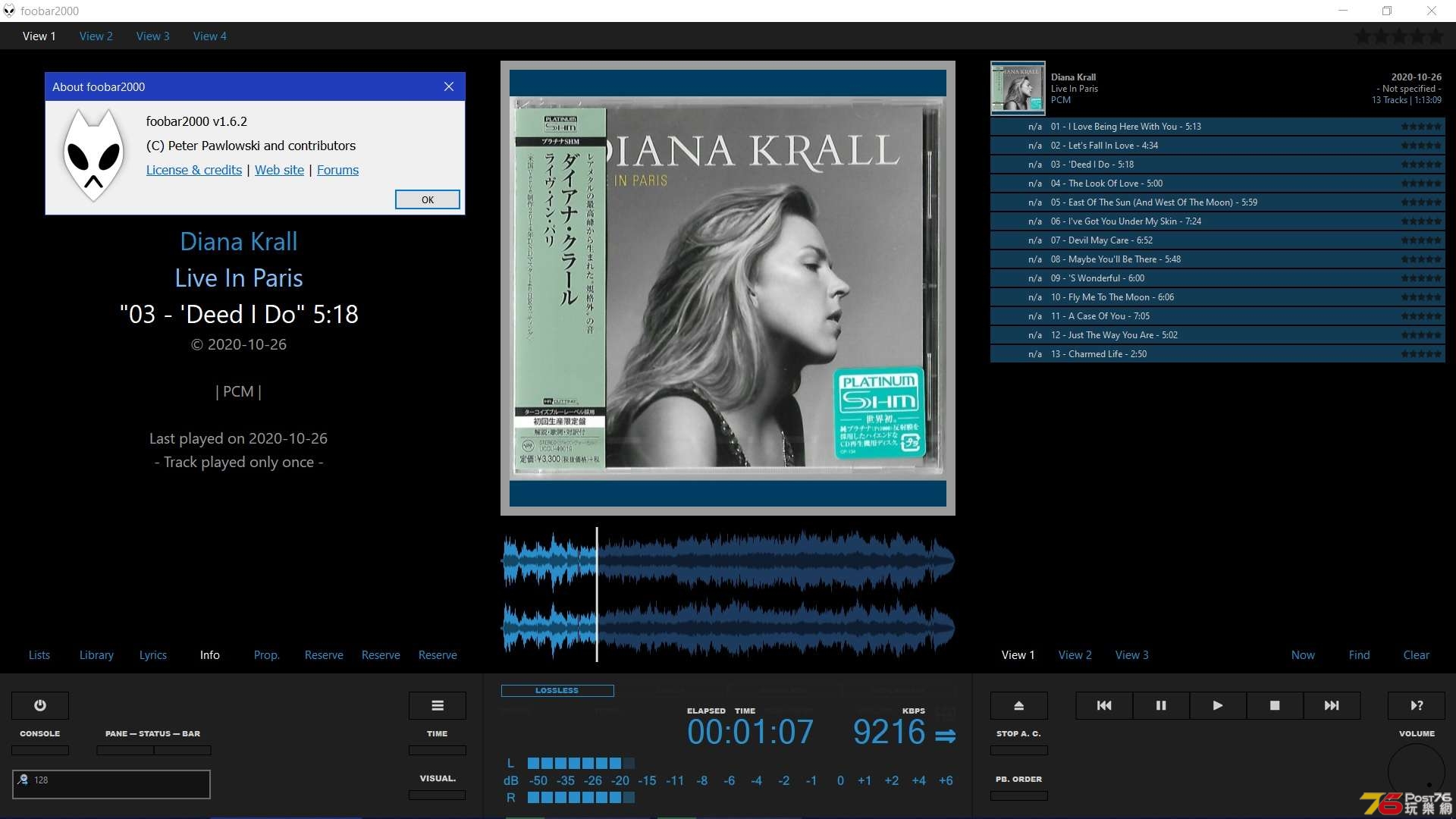Select track 12 - Just The Way You Are
Image resolution: width=1456 pixels, height=819 pixels.
[1217, 335]
